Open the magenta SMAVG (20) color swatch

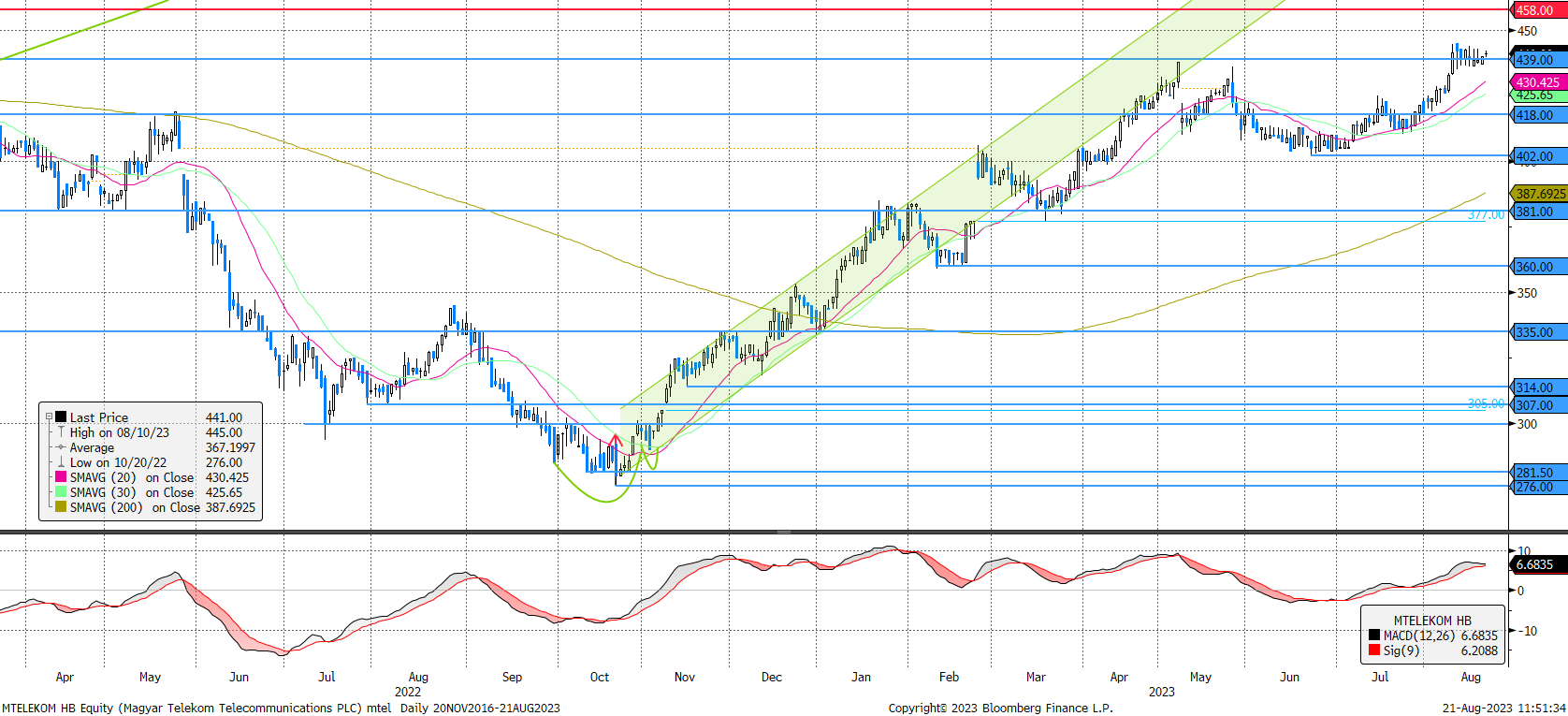coord(61,477)
